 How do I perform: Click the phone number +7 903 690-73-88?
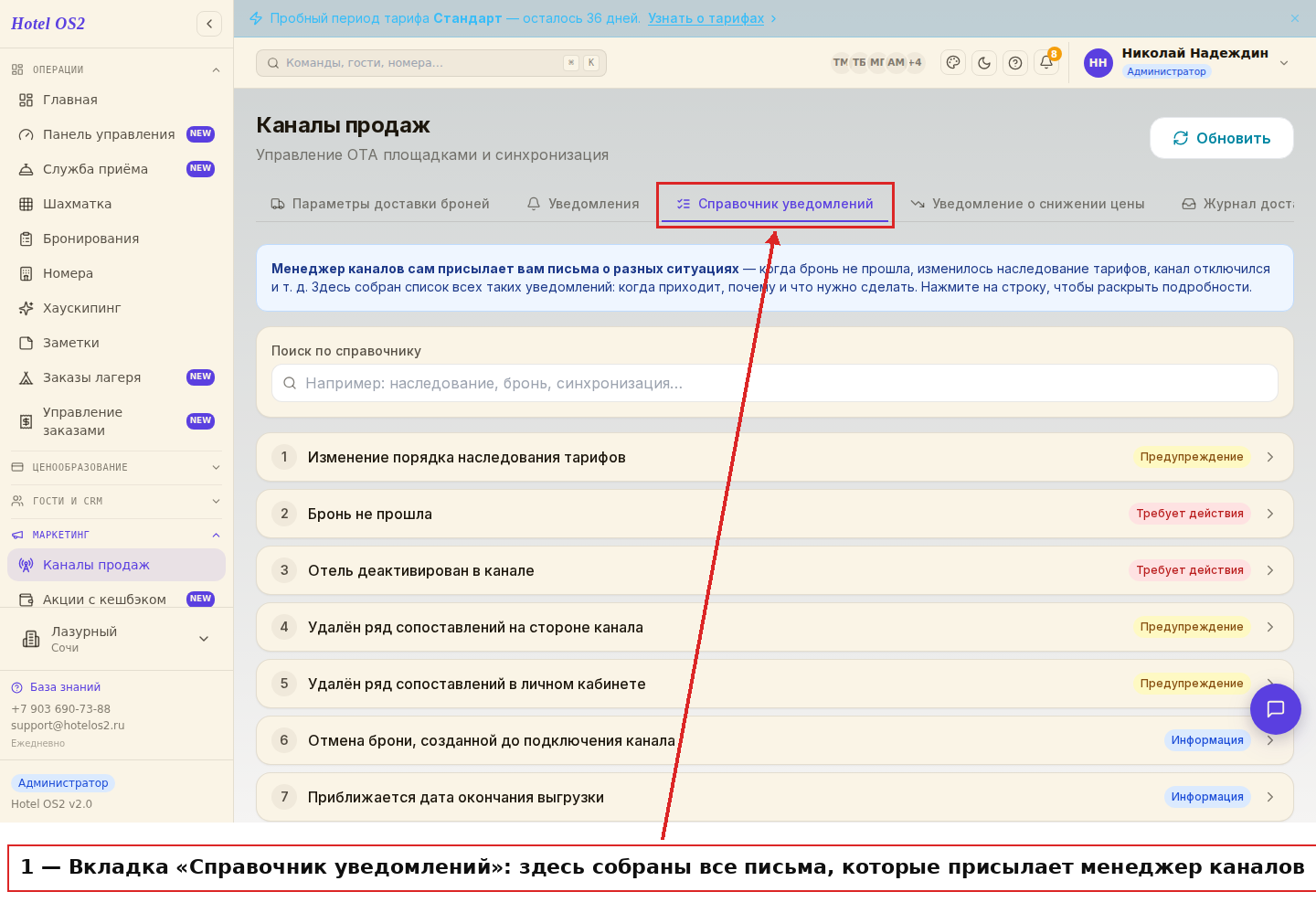point(60,709)
